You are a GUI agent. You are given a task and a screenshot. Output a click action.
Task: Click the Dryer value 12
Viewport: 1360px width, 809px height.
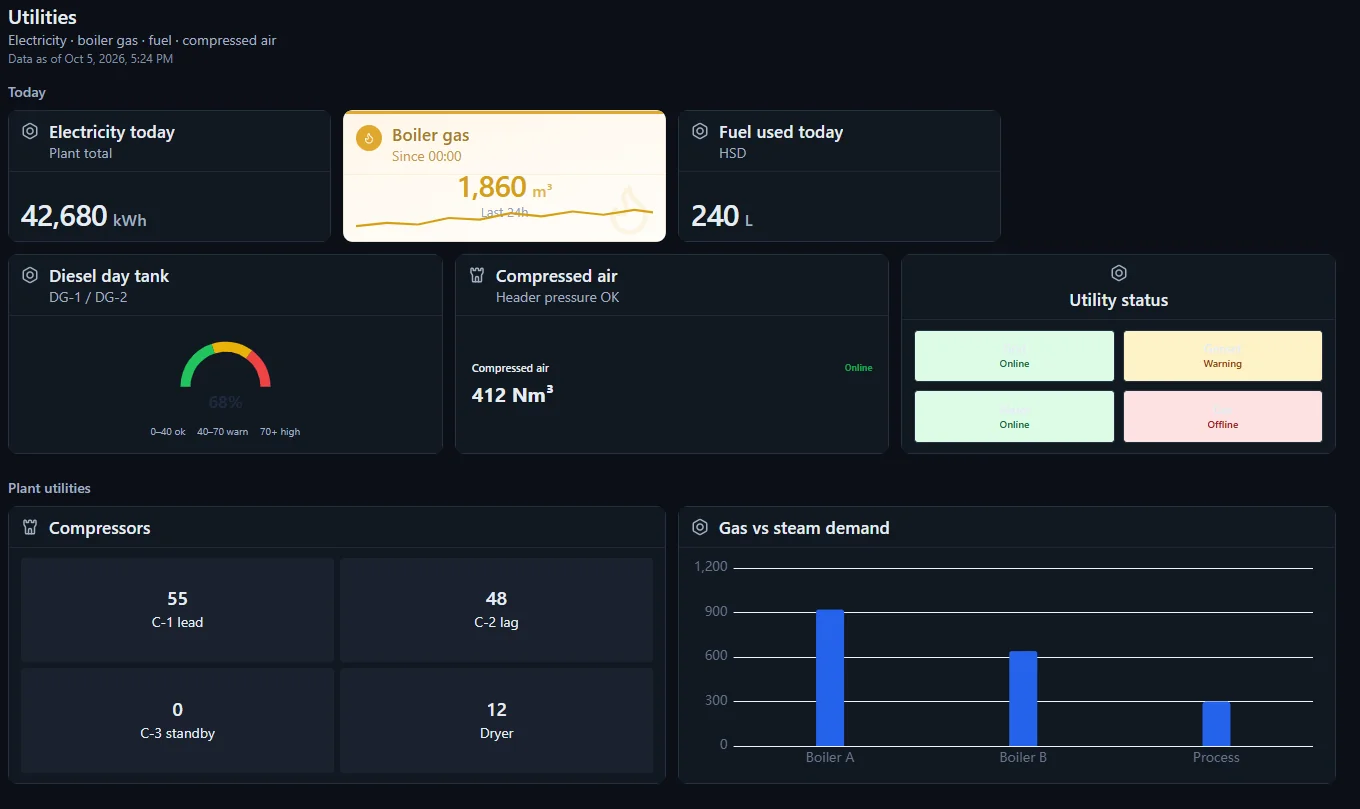click(x=497, y=710)
